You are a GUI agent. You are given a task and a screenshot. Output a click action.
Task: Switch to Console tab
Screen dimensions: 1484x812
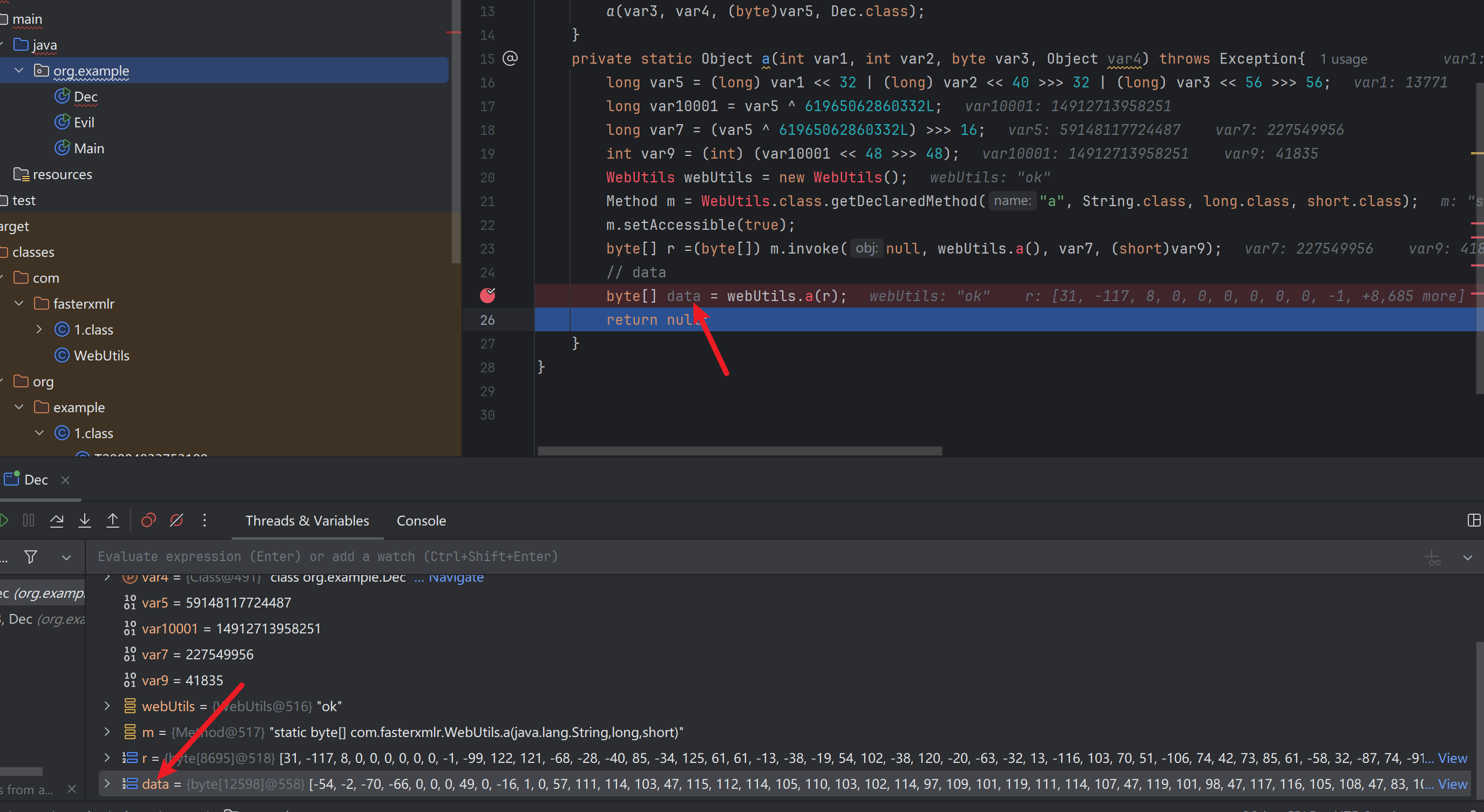click(421, 521)
